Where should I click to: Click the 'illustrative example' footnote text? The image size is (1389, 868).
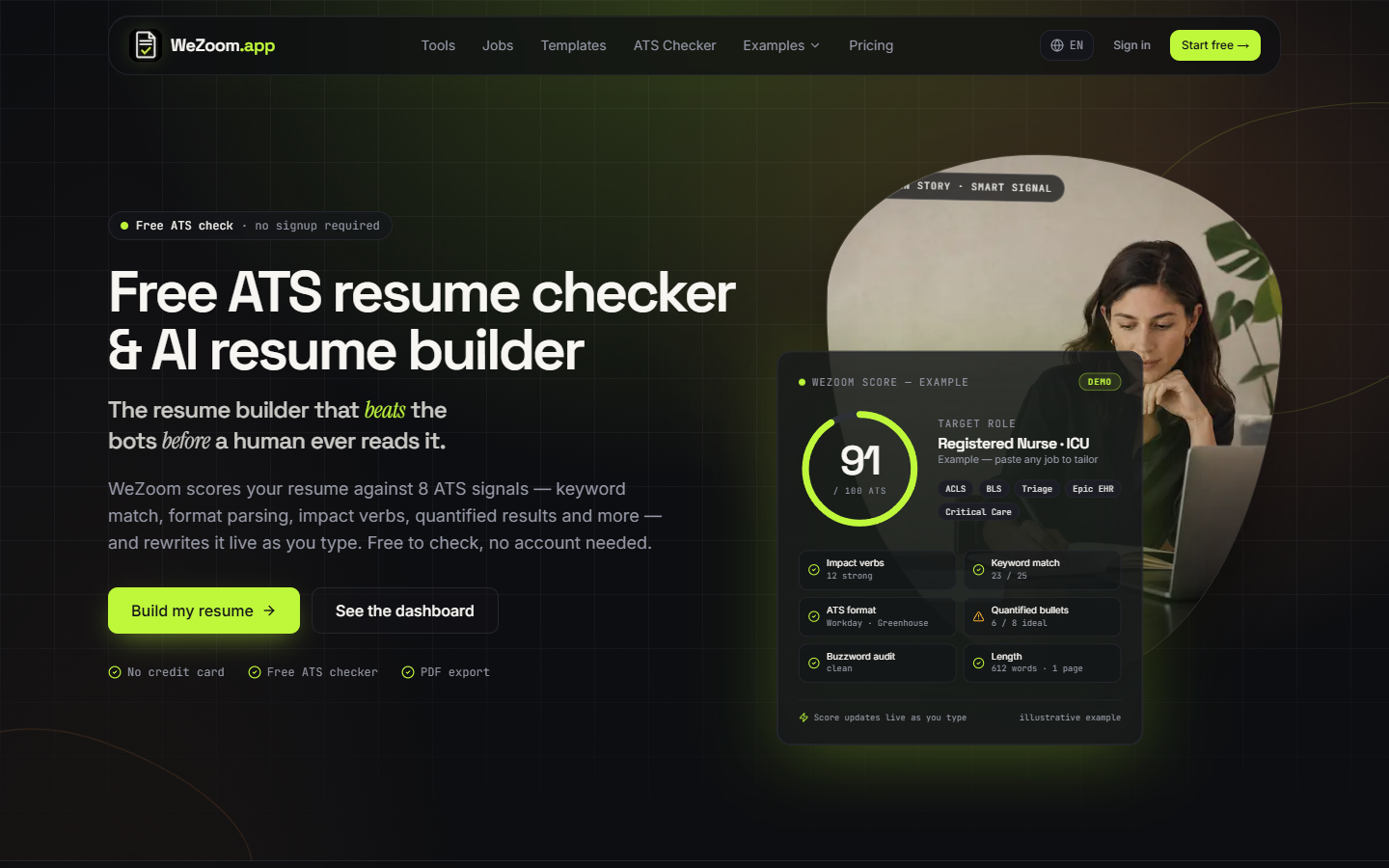coord(1070,718)
